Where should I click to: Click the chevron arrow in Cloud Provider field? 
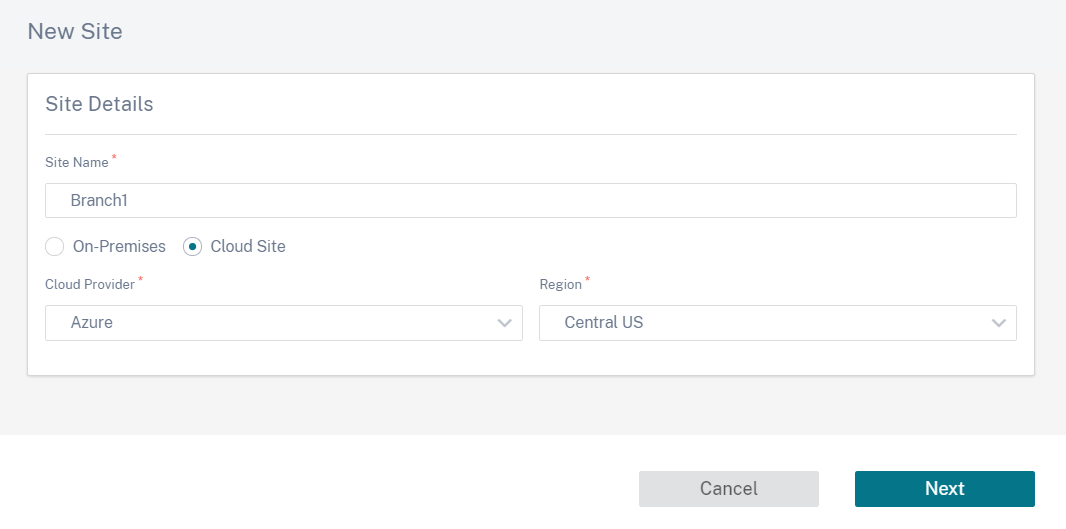coord(504,323)
